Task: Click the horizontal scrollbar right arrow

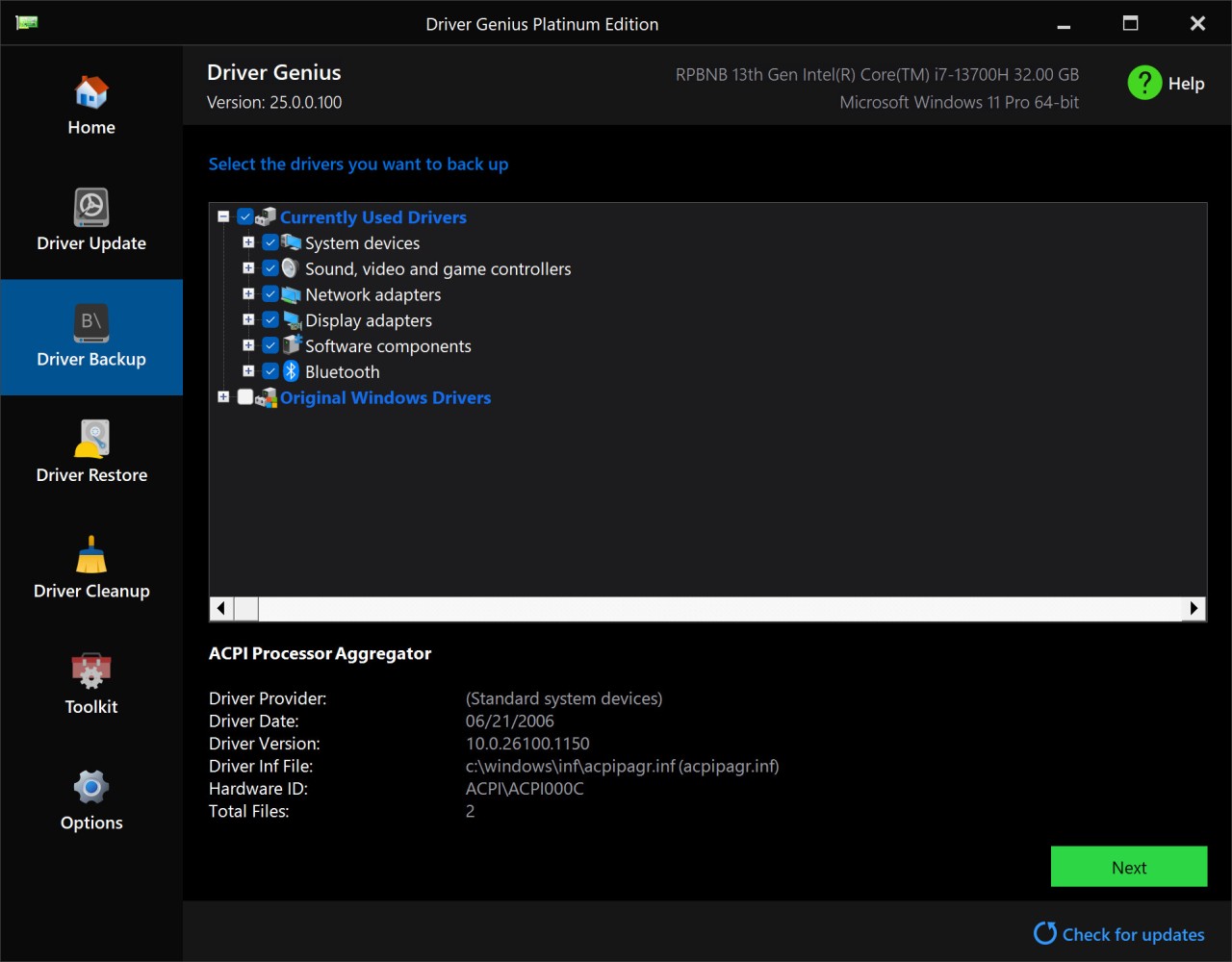Action: 1193,608
